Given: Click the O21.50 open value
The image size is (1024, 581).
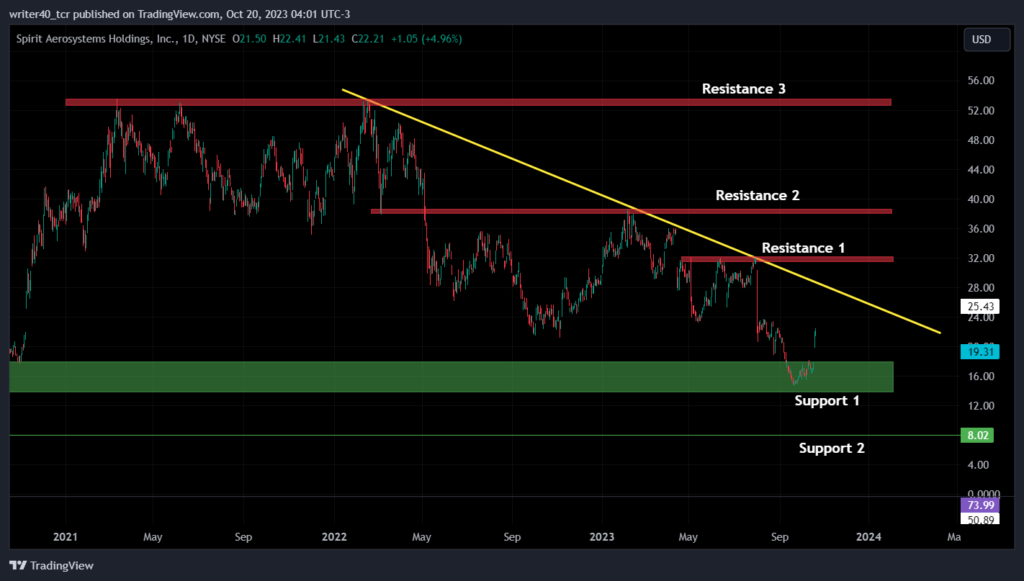Looking at the screenshot, I should point(249,39).
